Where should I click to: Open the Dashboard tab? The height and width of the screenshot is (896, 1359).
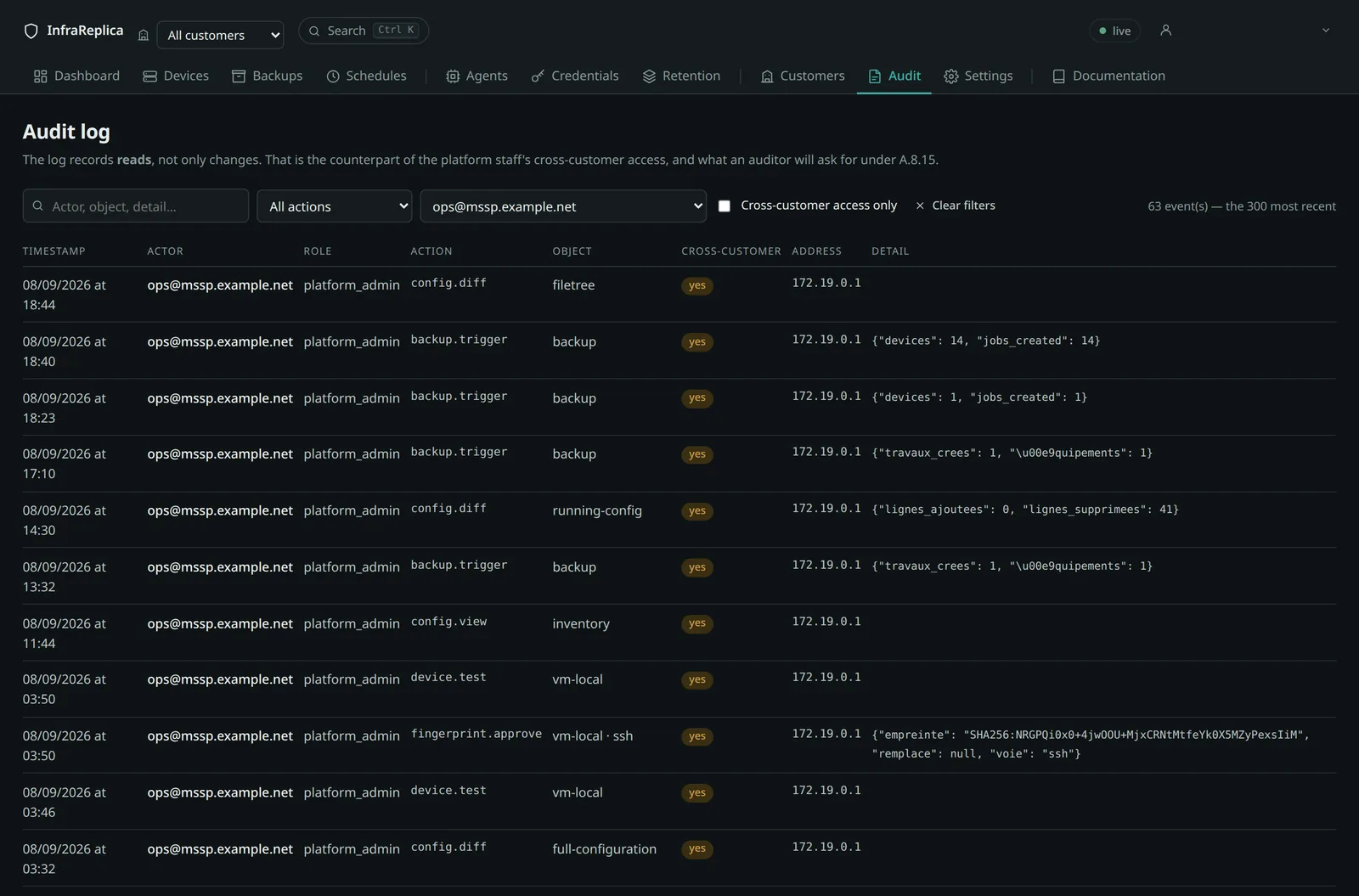(x=76, y=76)
